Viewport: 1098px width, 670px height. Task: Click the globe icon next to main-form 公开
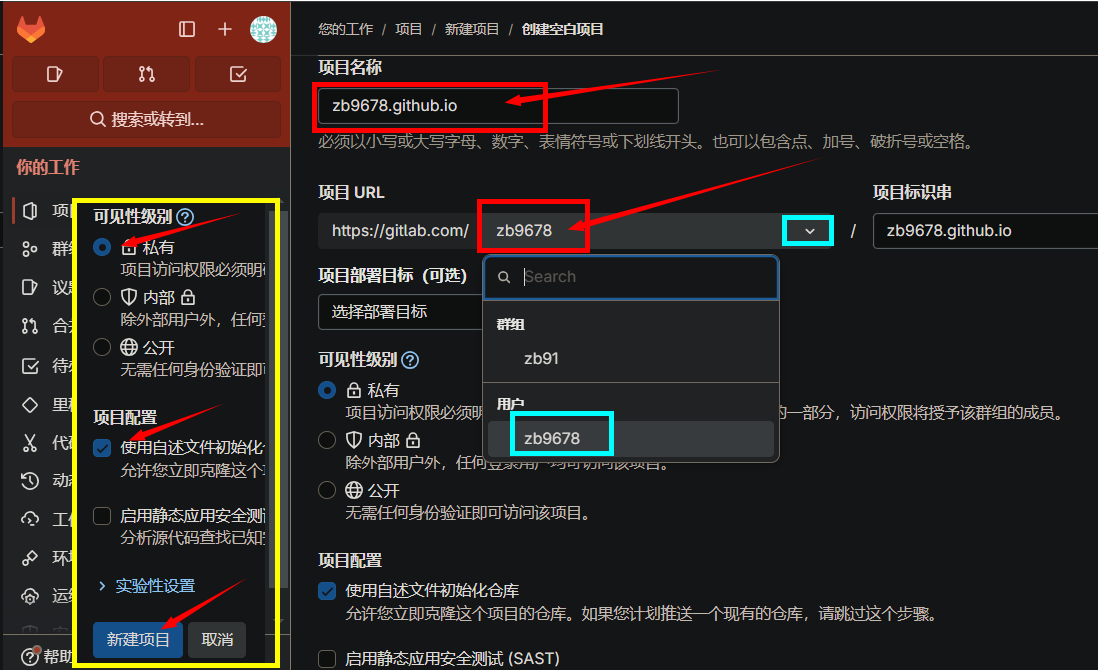pos(354,490)
